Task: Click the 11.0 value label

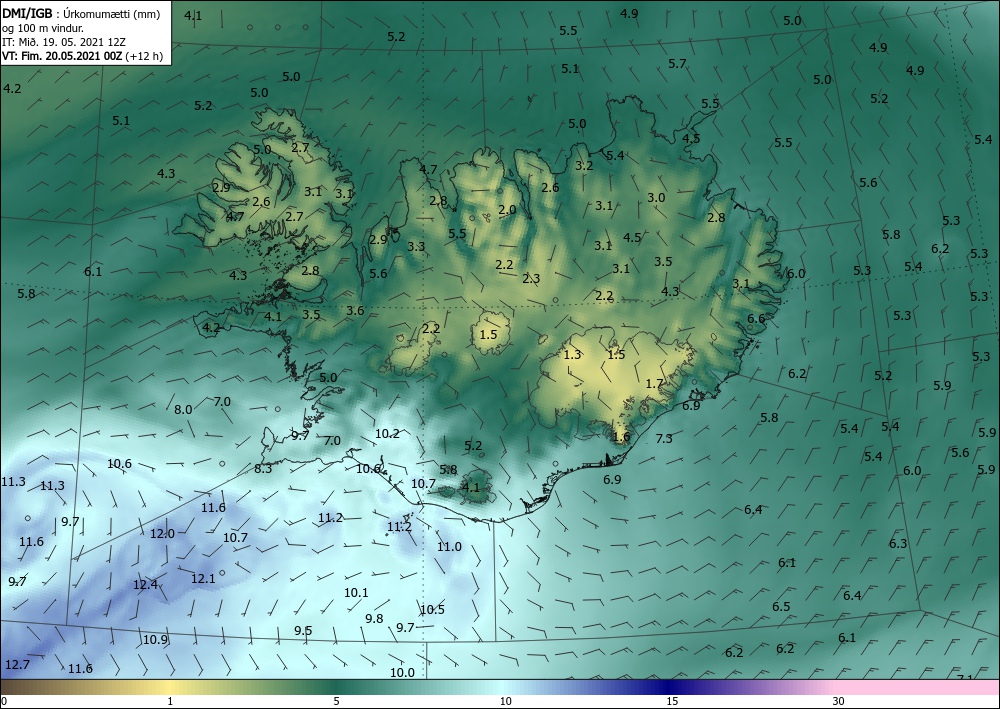Action: tap(449, 546)
